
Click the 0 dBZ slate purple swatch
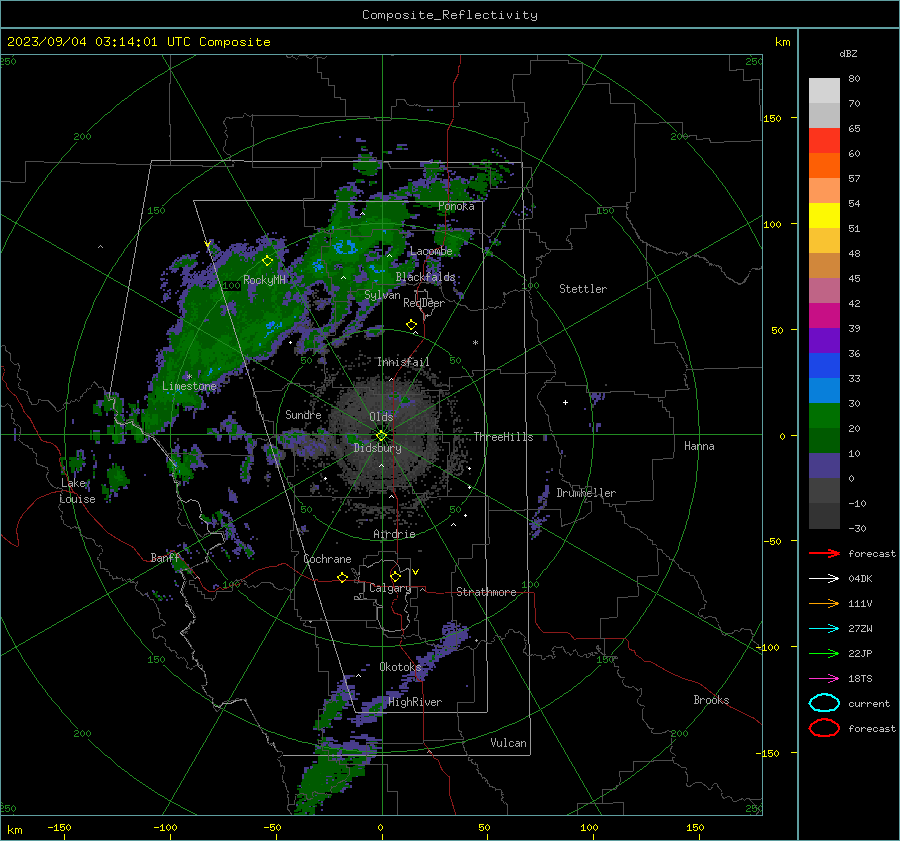[x=824, y=466]
